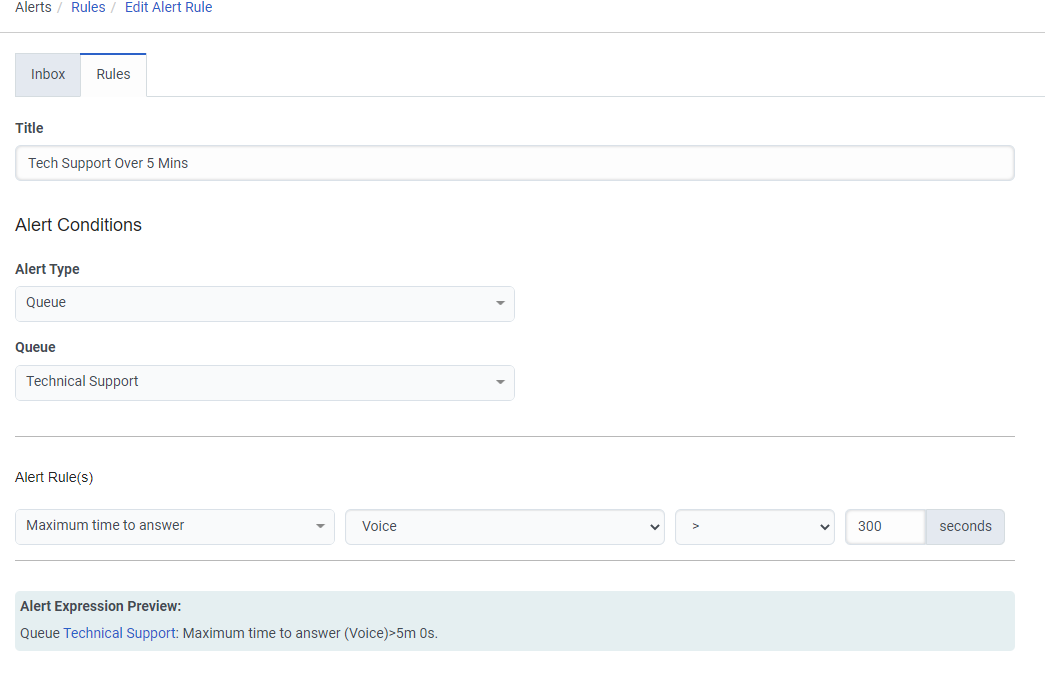Screen dimensions: 1045x680
Task: Click the Alerts breadcrumb link
Action: click(x=33, y=7)
